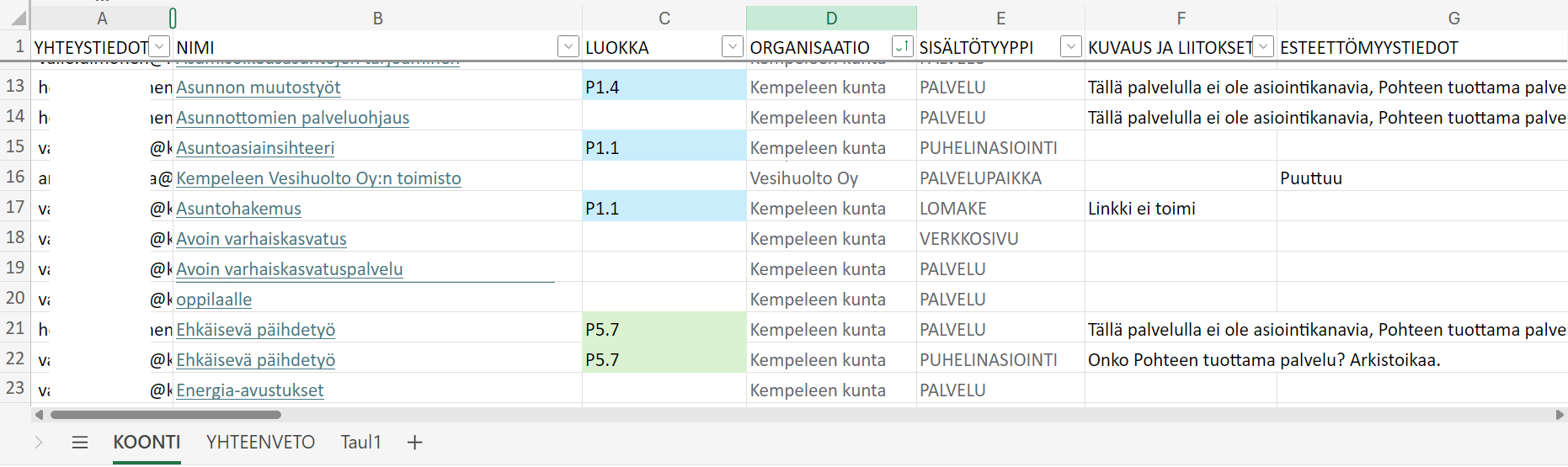
Task: Select the green P5.7 cell in row 21
Action: point(664,329)
